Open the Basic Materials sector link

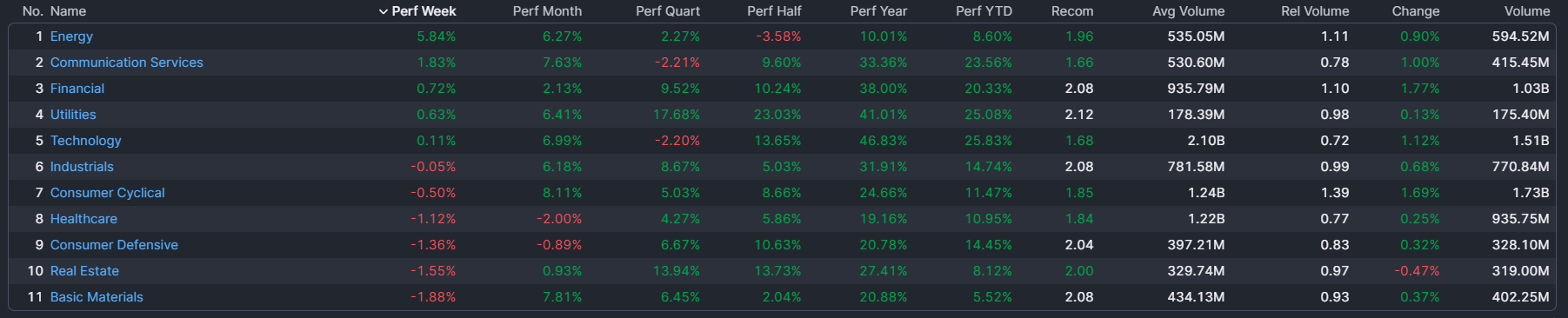click(97, 297)
